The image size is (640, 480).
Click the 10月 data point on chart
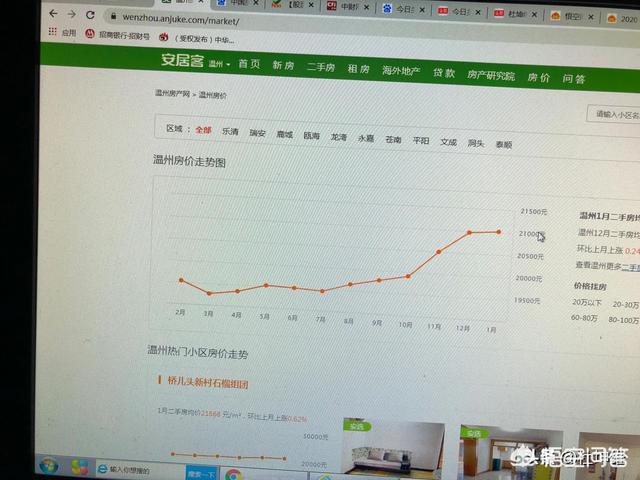(408, 276)
